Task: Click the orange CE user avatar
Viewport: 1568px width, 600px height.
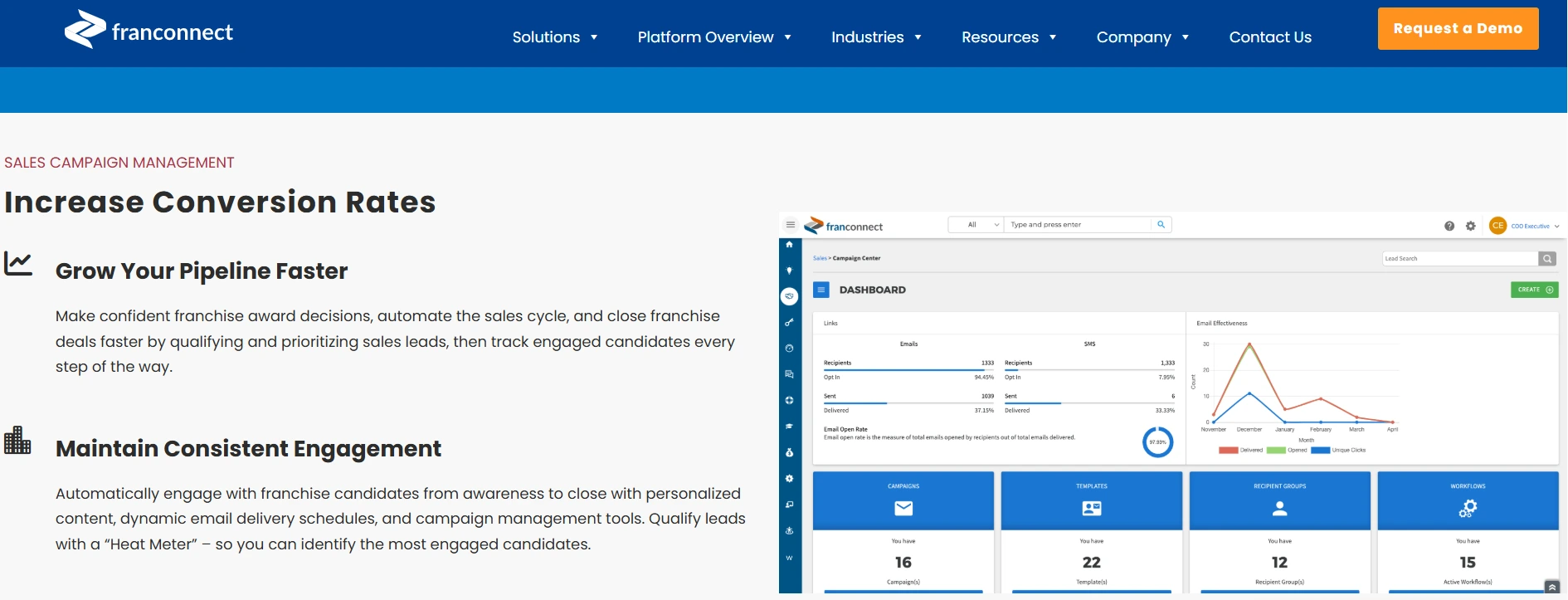Action: coord(1497,226)
